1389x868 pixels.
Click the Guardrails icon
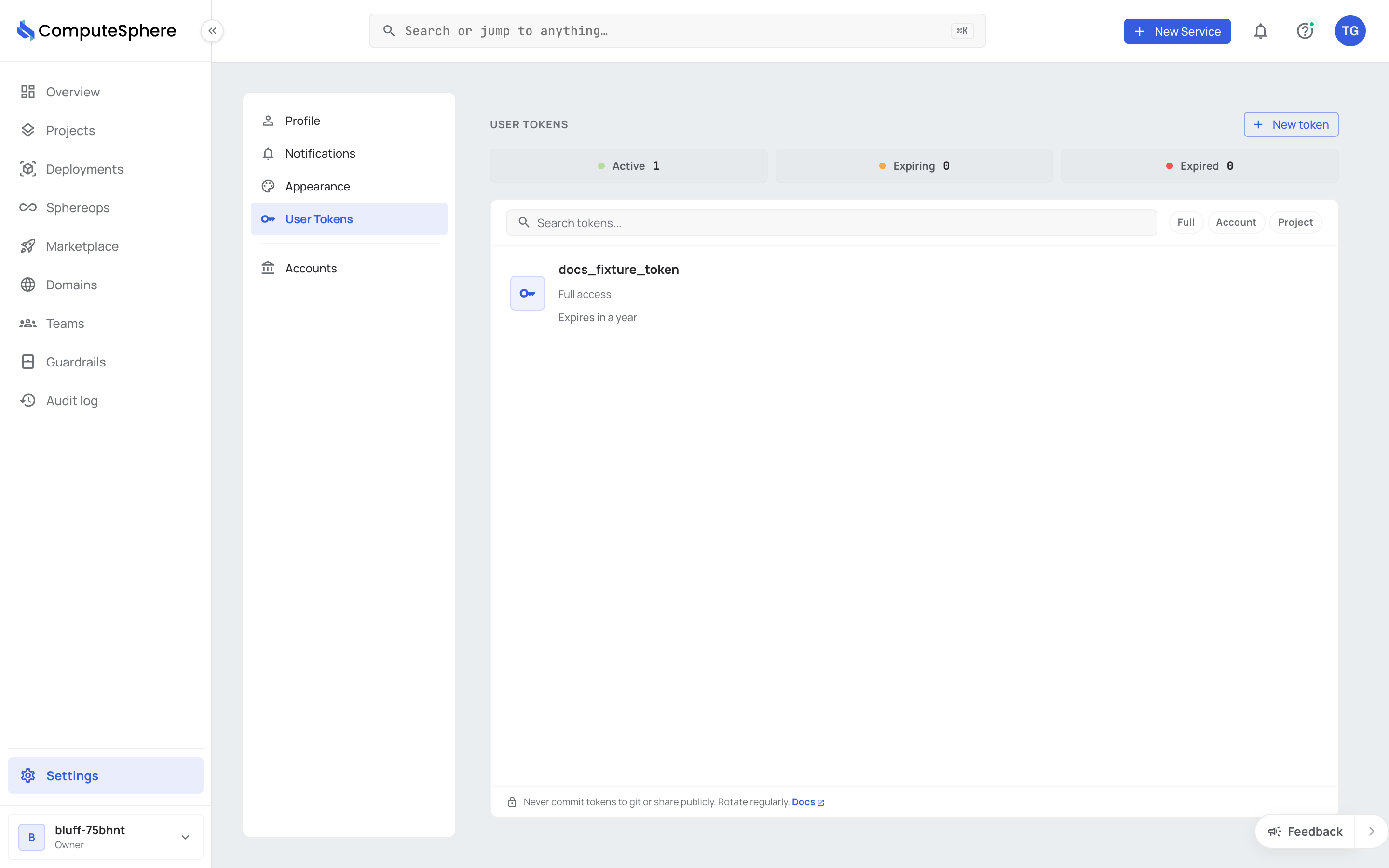click(x=27, y=362)
